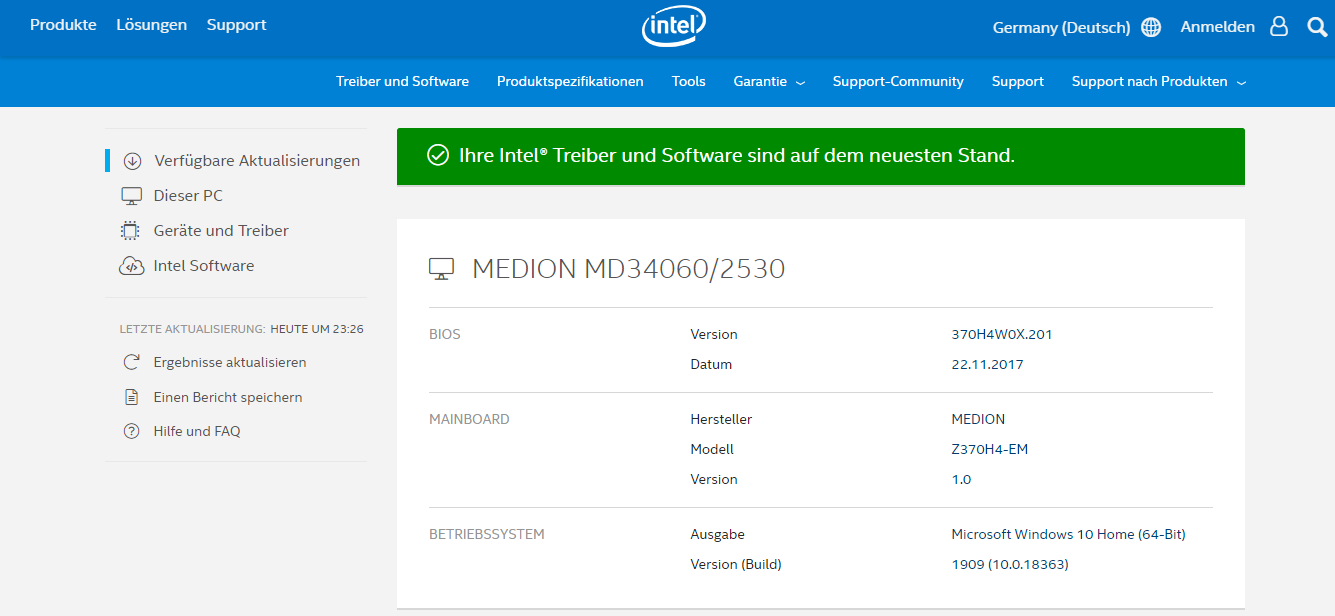
Task: Click Ergebnisse aktualisieren
Action: pyautogui.click(x=230, y=362)
